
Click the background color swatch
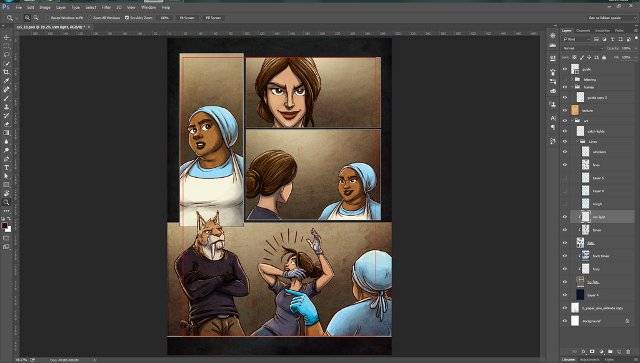(x=9, y=229)
